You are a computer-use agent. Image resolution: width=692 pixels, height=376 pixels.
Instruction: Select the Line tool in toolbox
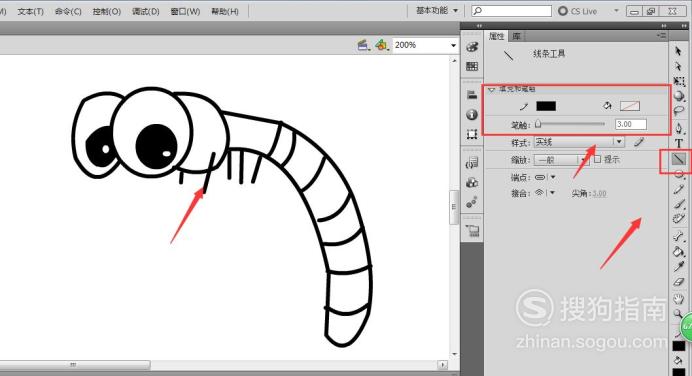coord(678,159)
